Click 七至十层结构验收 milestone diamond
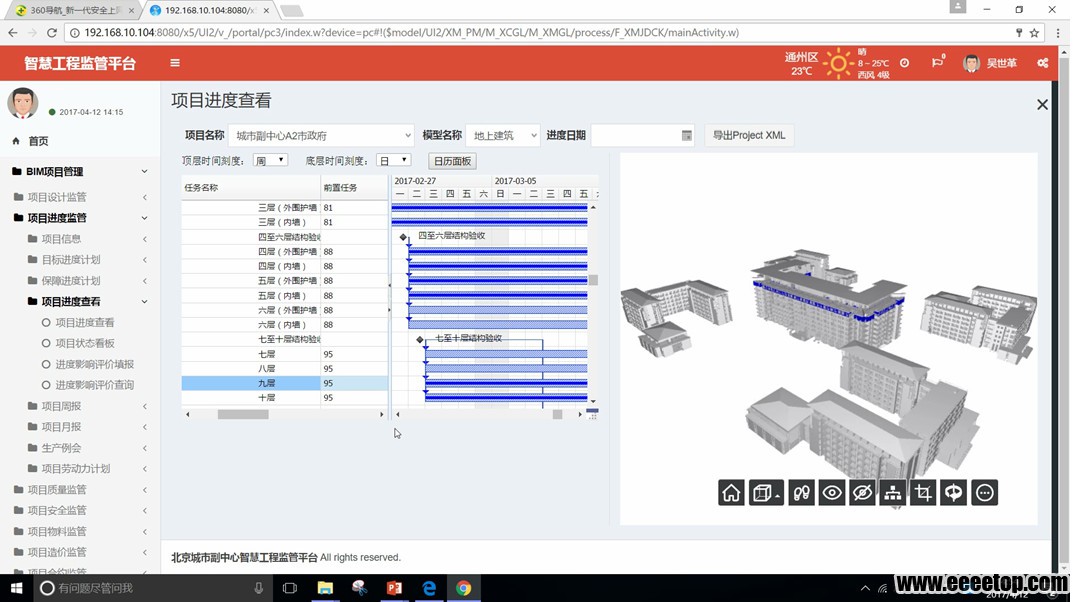 pos(420,339)
